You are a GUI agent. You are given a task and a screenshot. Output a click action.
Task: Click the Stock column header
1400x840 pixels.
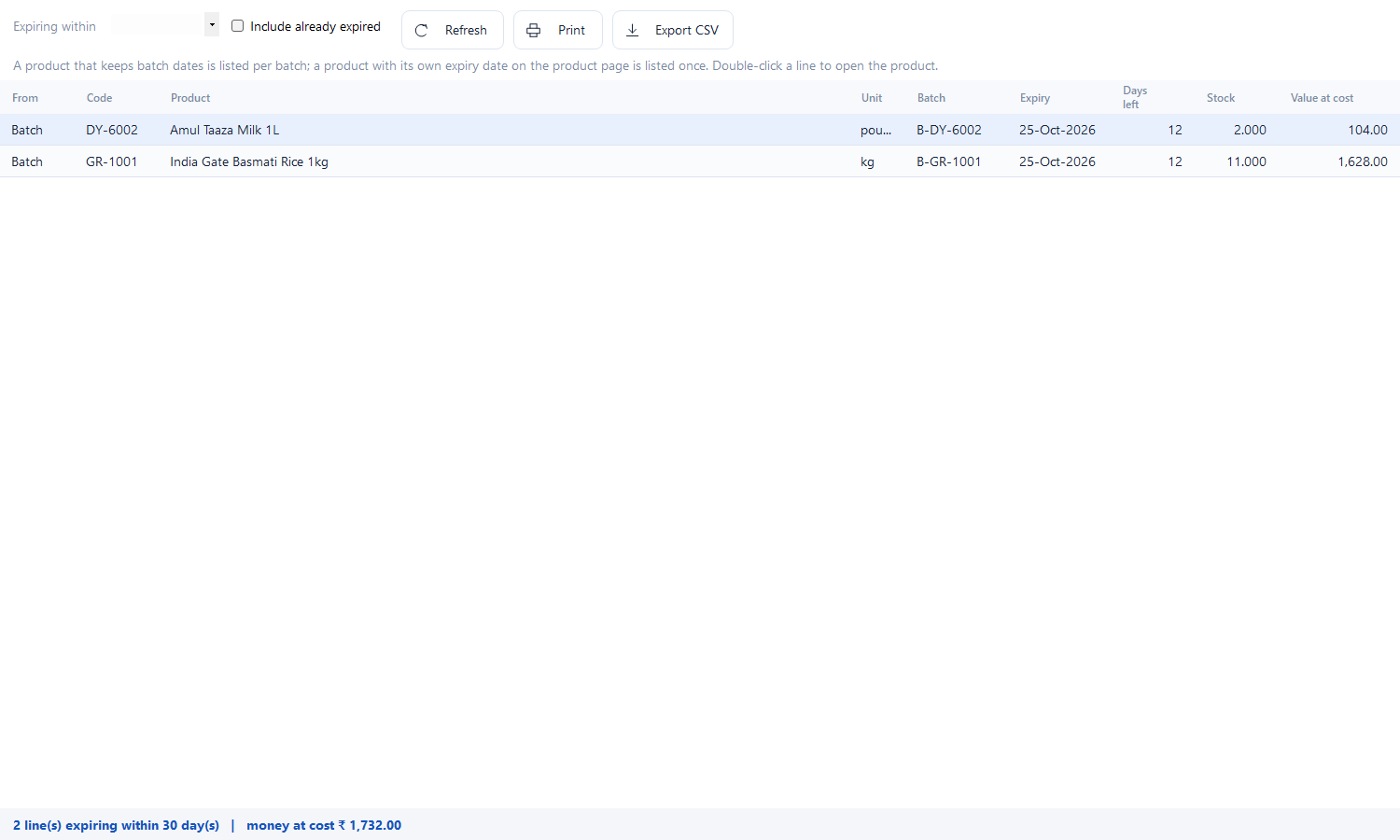1221,98
